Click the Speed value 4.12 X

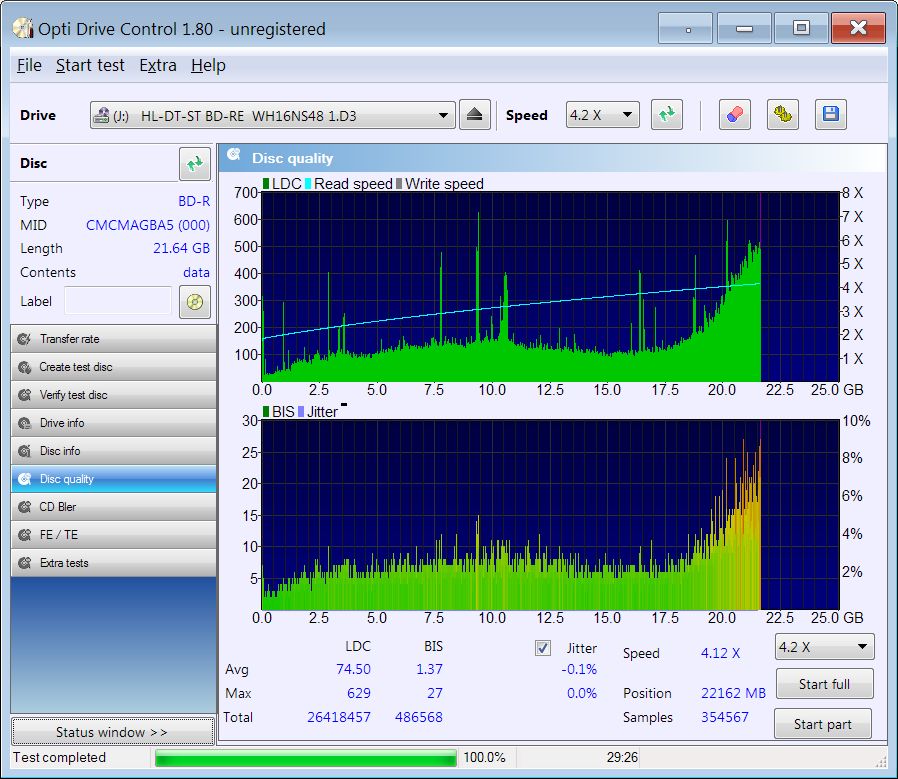[720, 653]
